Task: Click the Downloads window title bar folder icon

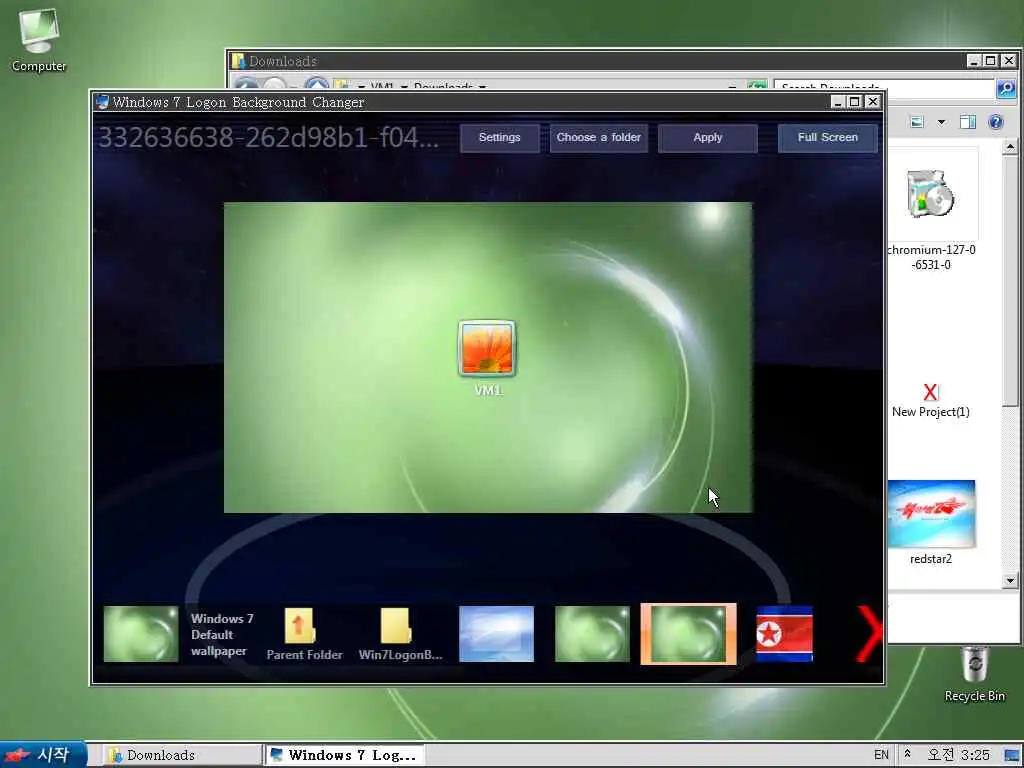Action: click(238, 61)
